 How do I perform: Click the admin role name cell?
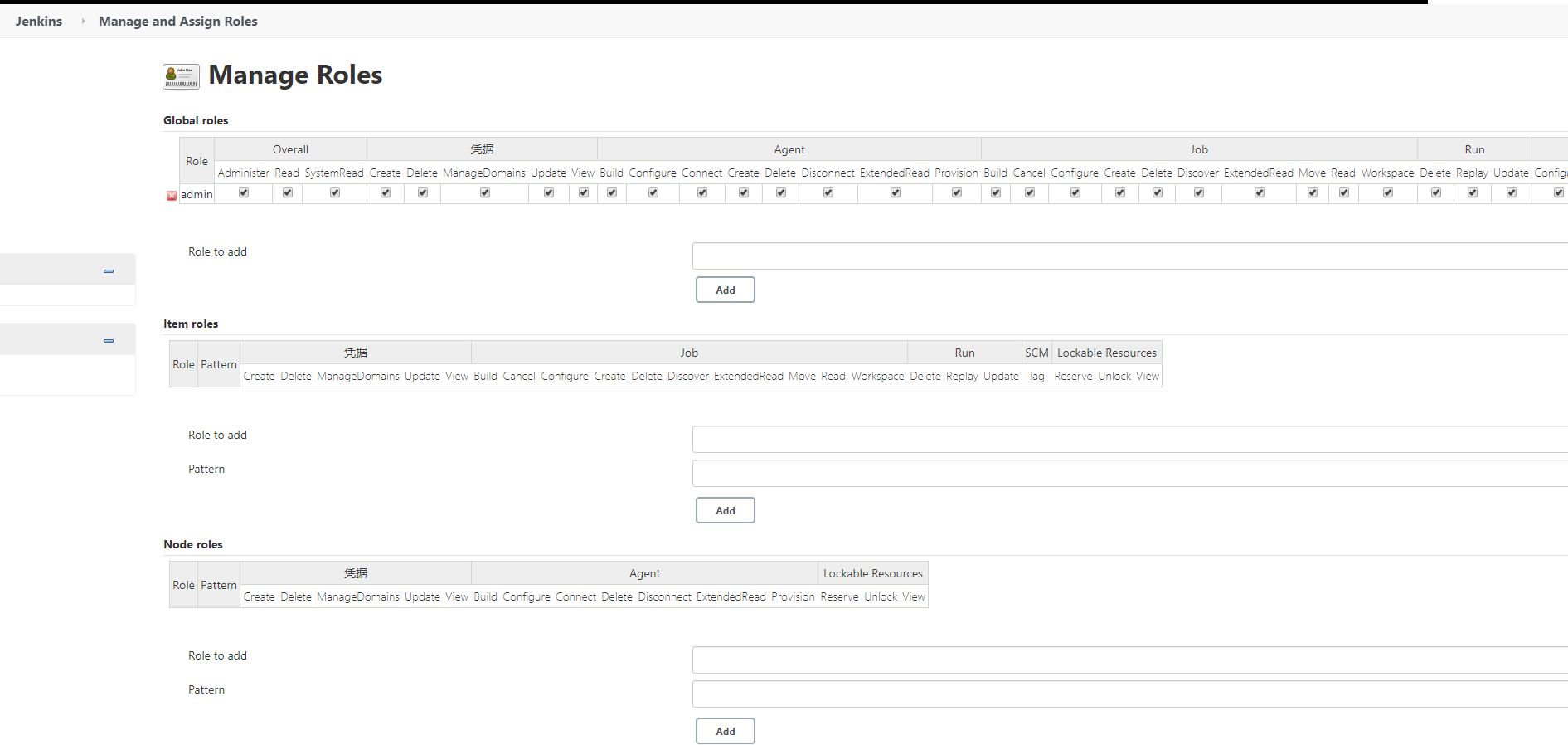point(197,194)
